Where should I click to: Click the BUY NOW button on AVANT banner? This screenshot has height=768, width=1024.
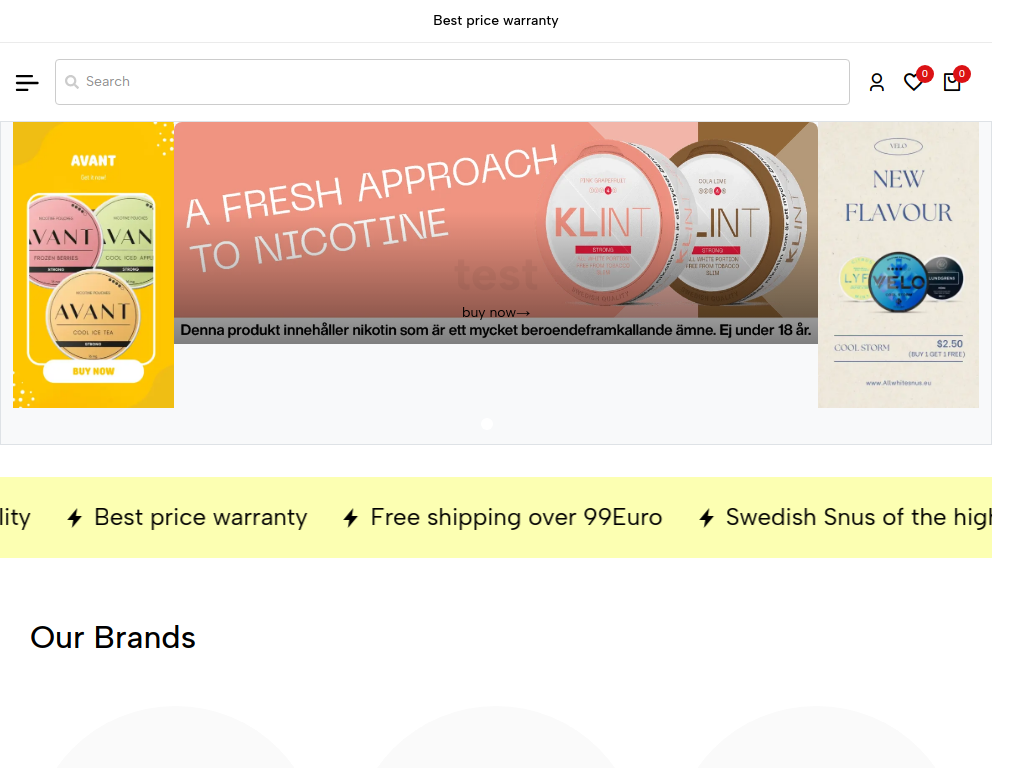coord(93,370)
